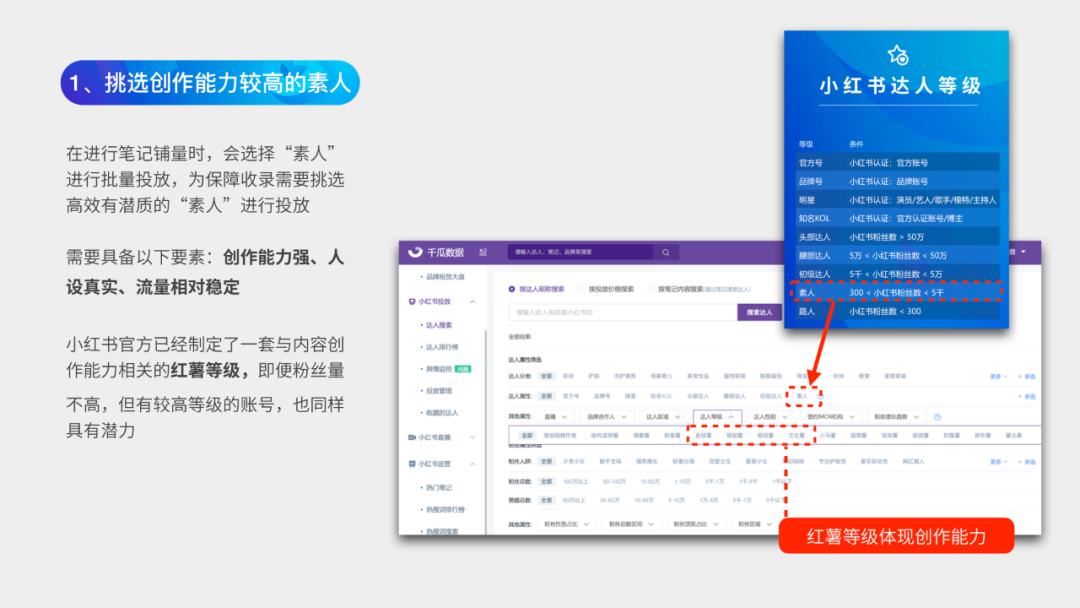The height and width of the screenshot is (608, 1080).
Task: Toggle the sidebar collapse icon beside the logo
Action: (483, 253)
